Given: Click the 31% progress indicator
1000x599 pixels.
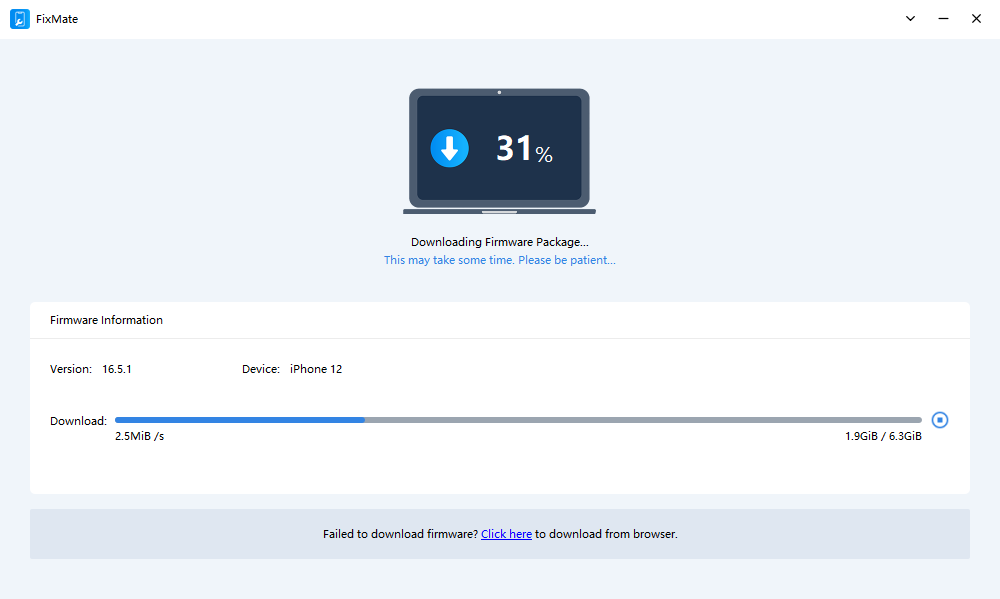Looking at the screenshot, I should tap(524, 148).
